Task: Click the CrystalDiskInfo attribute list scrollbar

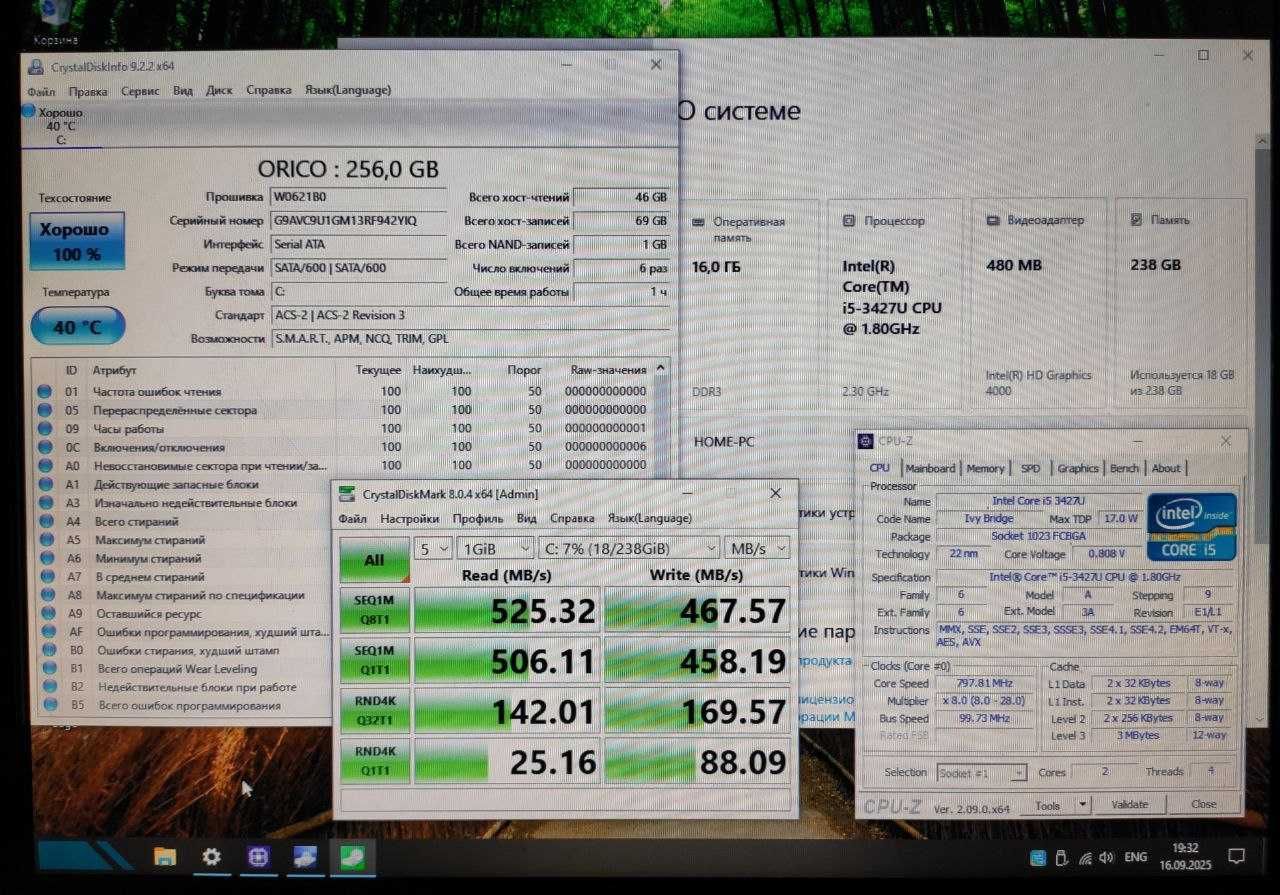Action: pyautogui.click(x=662, y=420)
